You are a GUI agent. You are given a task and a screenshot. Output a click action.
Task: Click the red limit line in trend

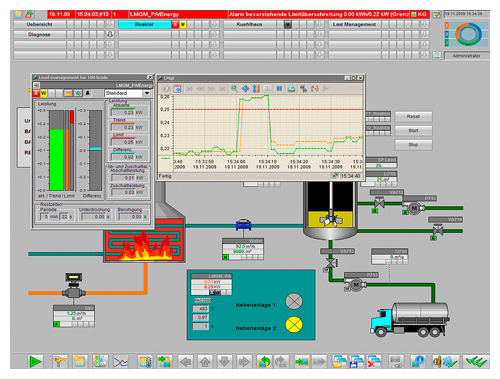pos(268,109)
